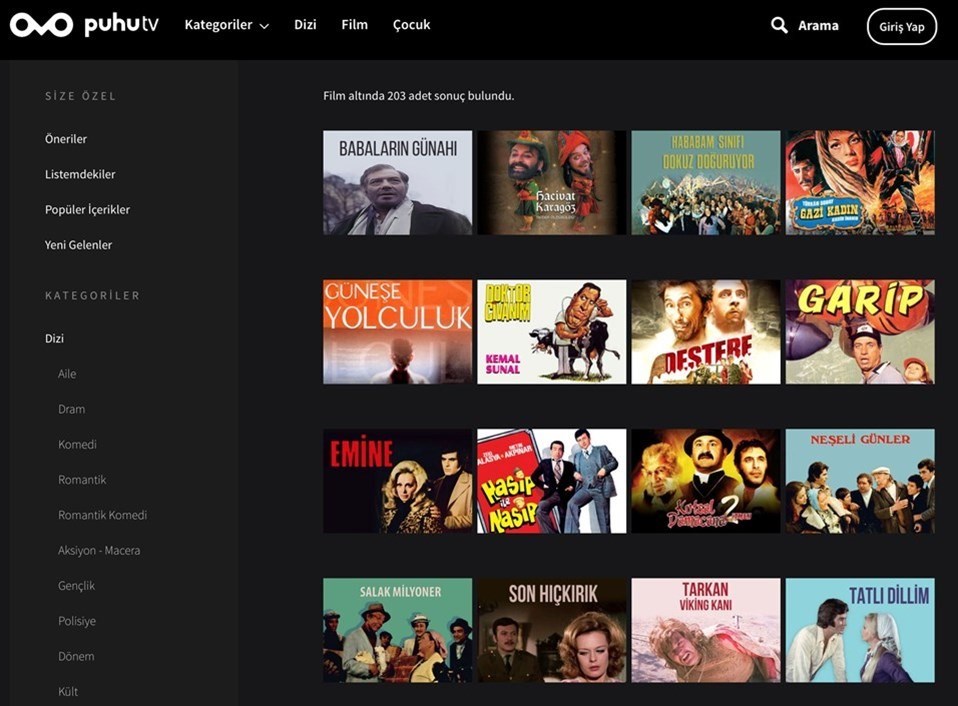Image resolution: width=958 pixels, height=706 pixels.
Task: Open Öneriler in the sidebar
Action: [66, 139]
